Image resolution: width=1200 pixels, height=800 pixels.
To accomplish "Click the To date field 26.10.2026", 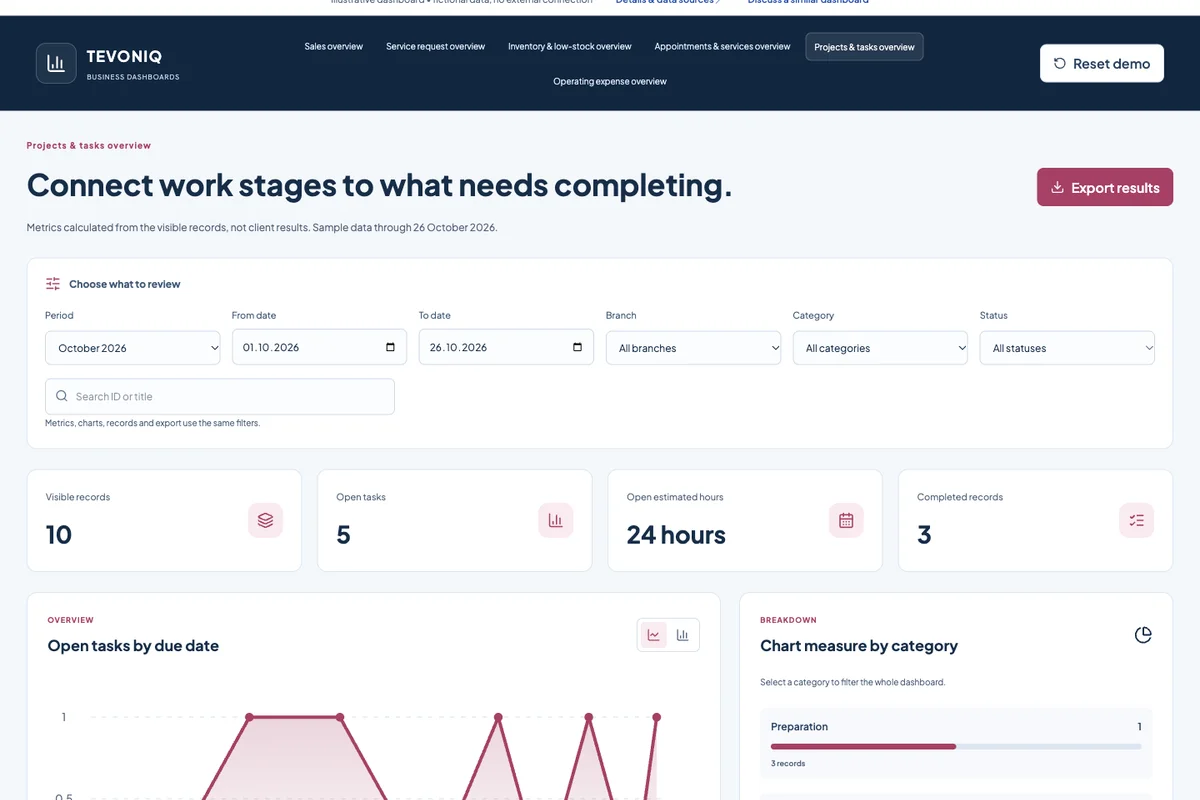I will click(x=506, y=347).
